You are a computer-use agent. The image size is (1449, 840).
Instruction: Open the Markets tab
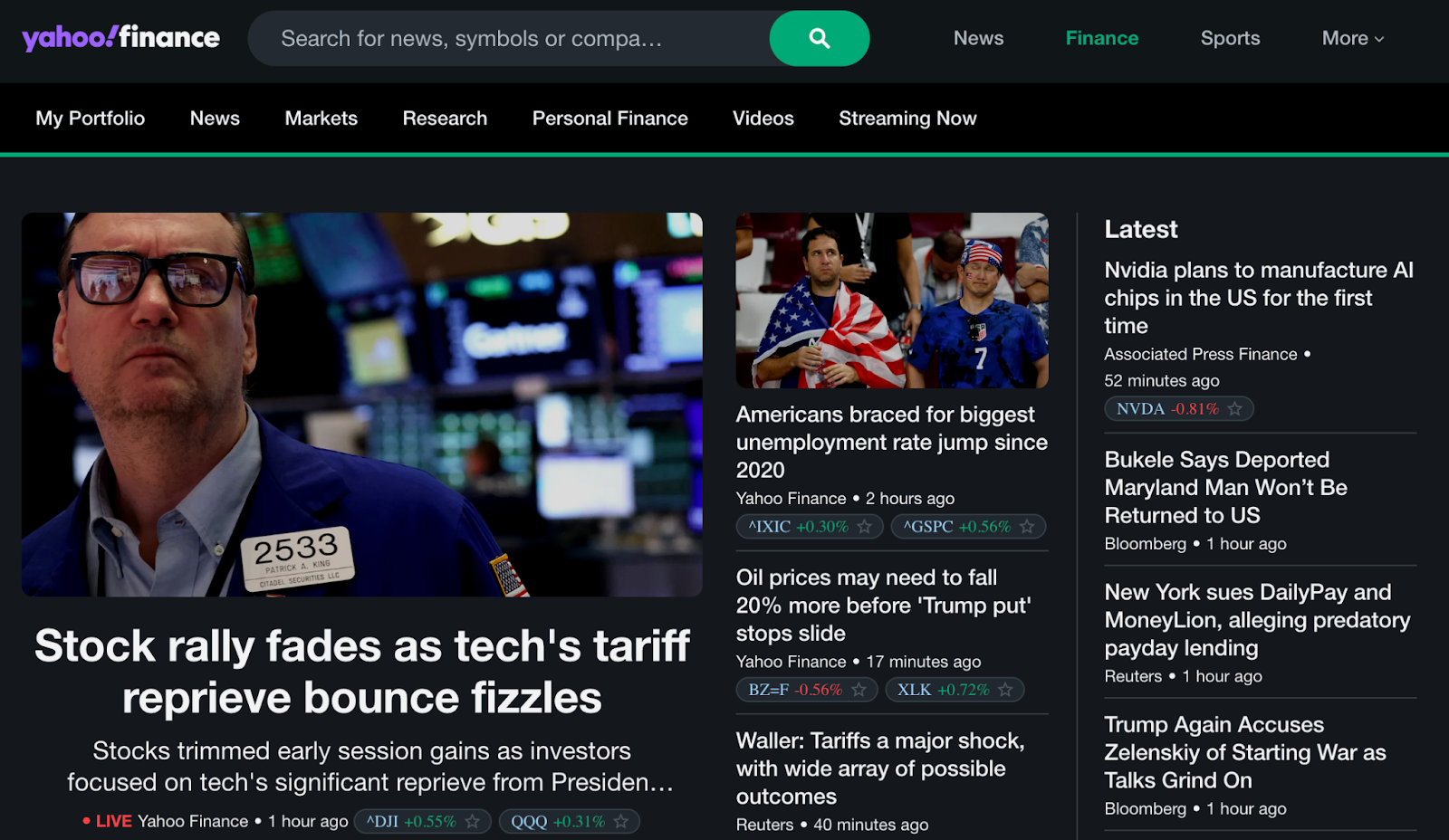(321, 119)
